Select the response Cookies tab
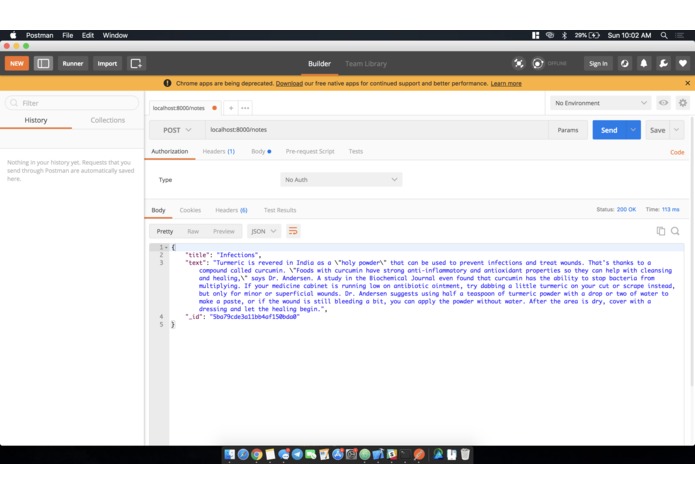Screen dimensions: 695x494 (190, 210)
